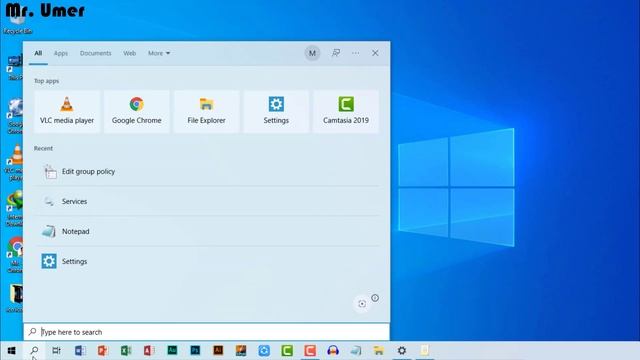Open the blue circular app on taskbar
640x360 pixels.
(x=264, y=350)
